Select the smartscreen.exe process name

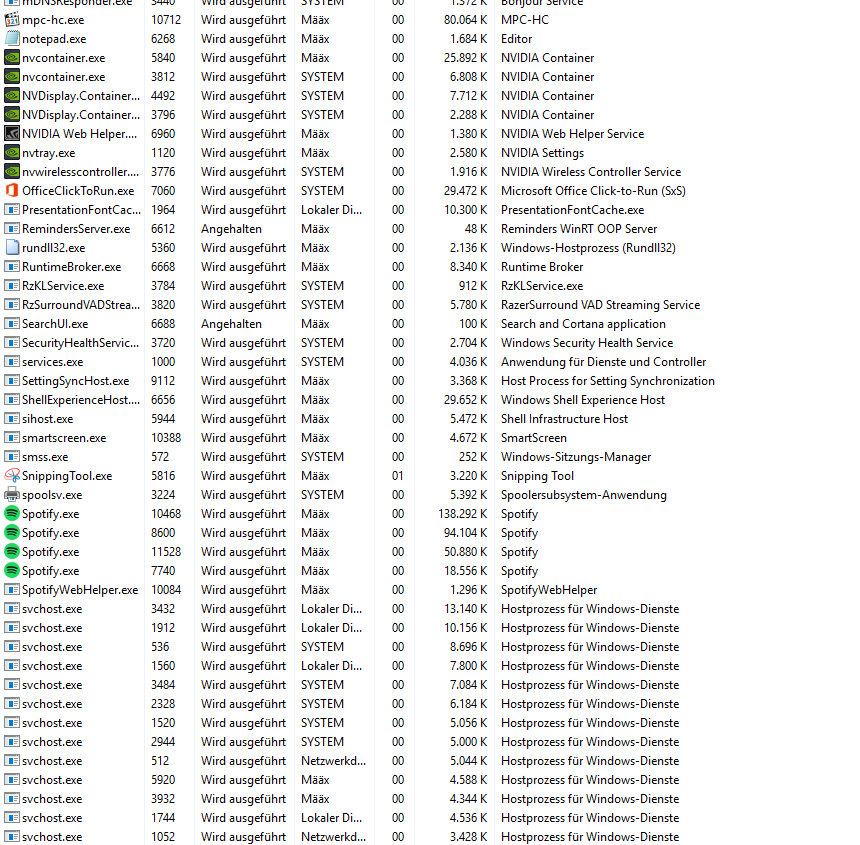click(64, 438)
